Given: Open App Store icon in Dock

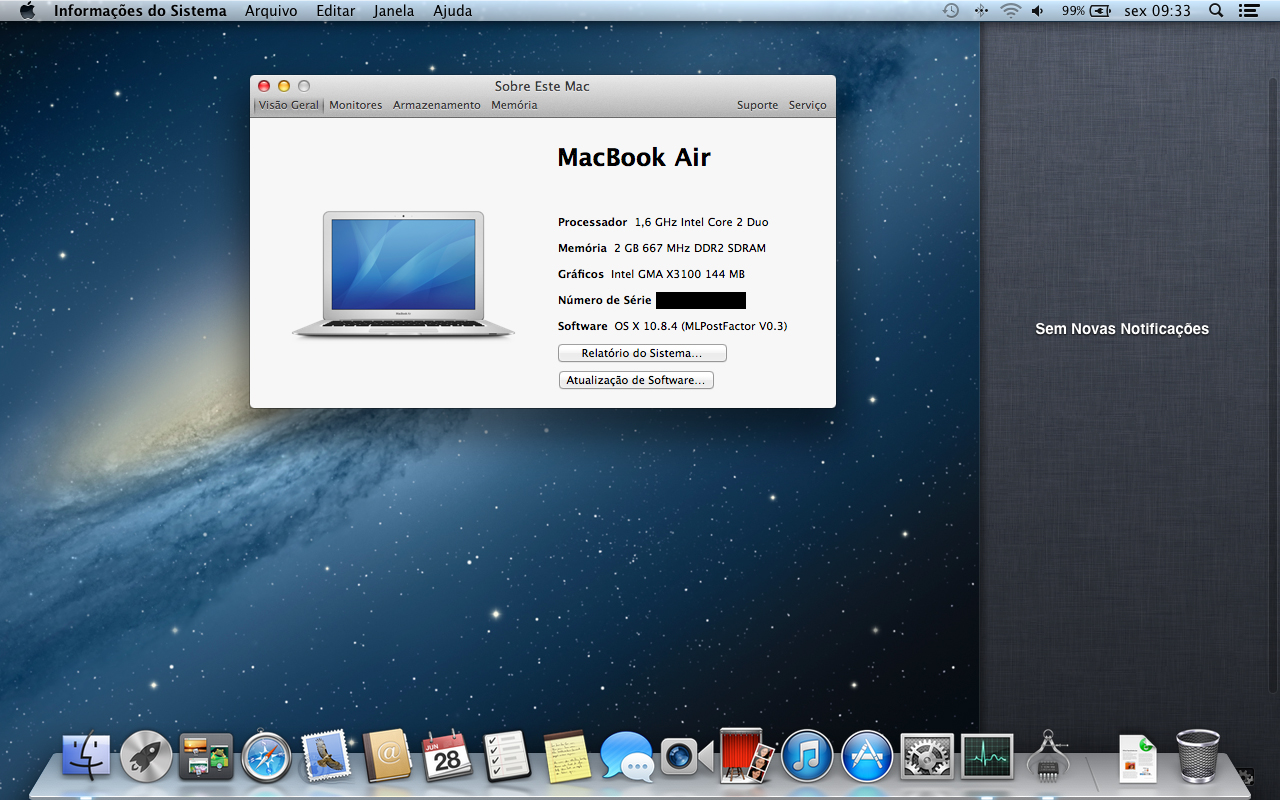Looking at the screenshot, I should [867, 757].
